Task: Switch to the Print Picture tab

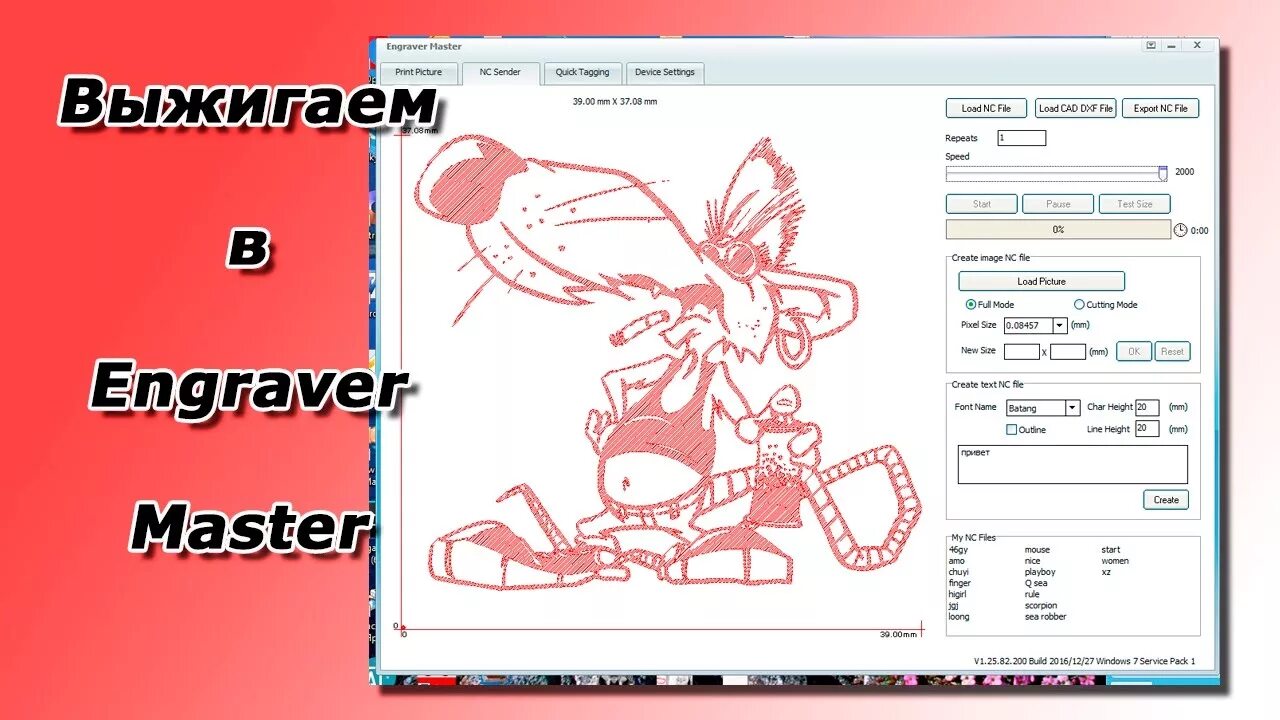Action: pyautogui.click(x=418, y=73)
